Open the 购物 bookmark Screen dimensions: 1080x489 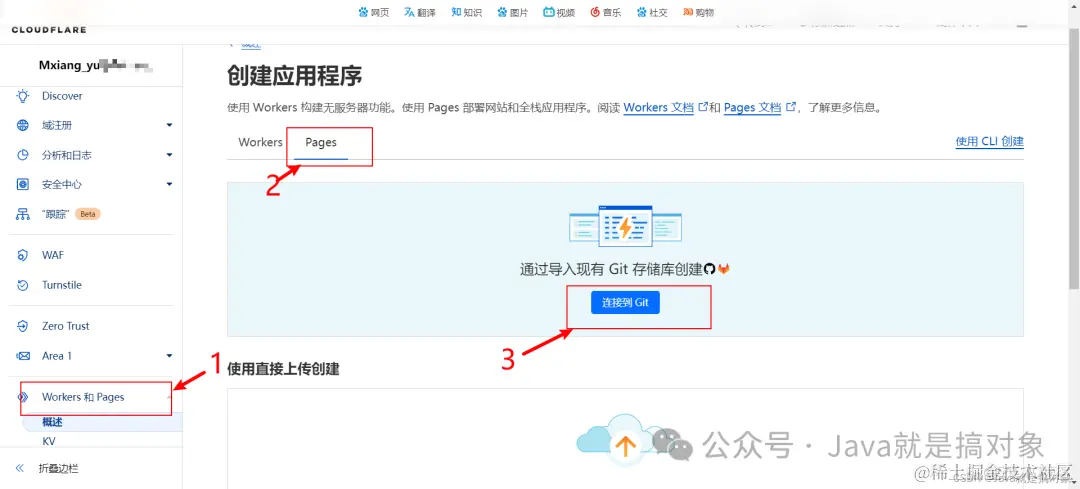tap(698, 12)
